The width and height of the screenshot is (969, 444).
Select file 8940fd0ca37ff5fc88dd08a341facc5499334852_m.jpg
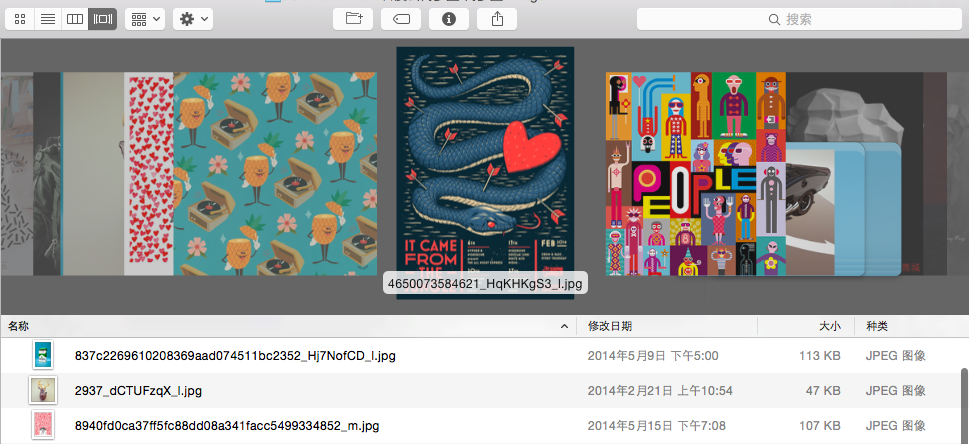[227, 426]
